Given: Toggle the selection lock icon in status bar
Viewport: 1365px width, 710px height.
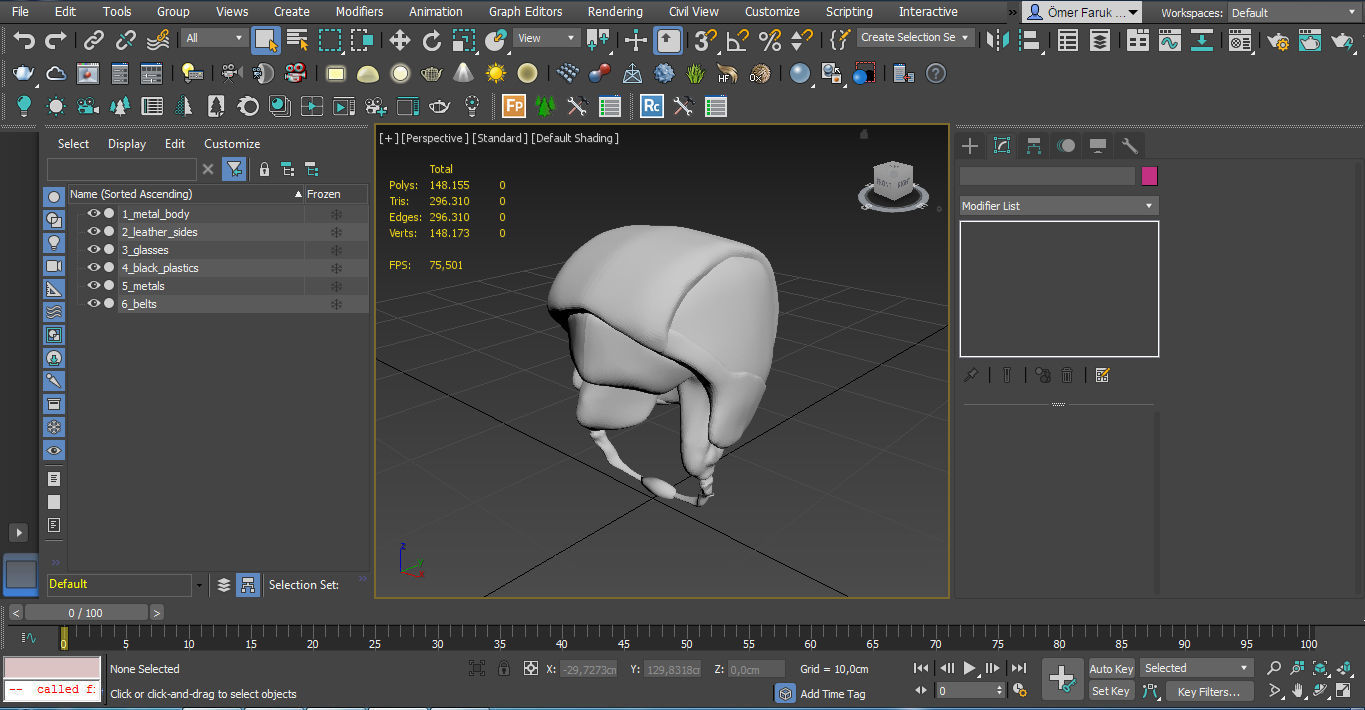Looking at the screenshot, I should pos(503,668).
